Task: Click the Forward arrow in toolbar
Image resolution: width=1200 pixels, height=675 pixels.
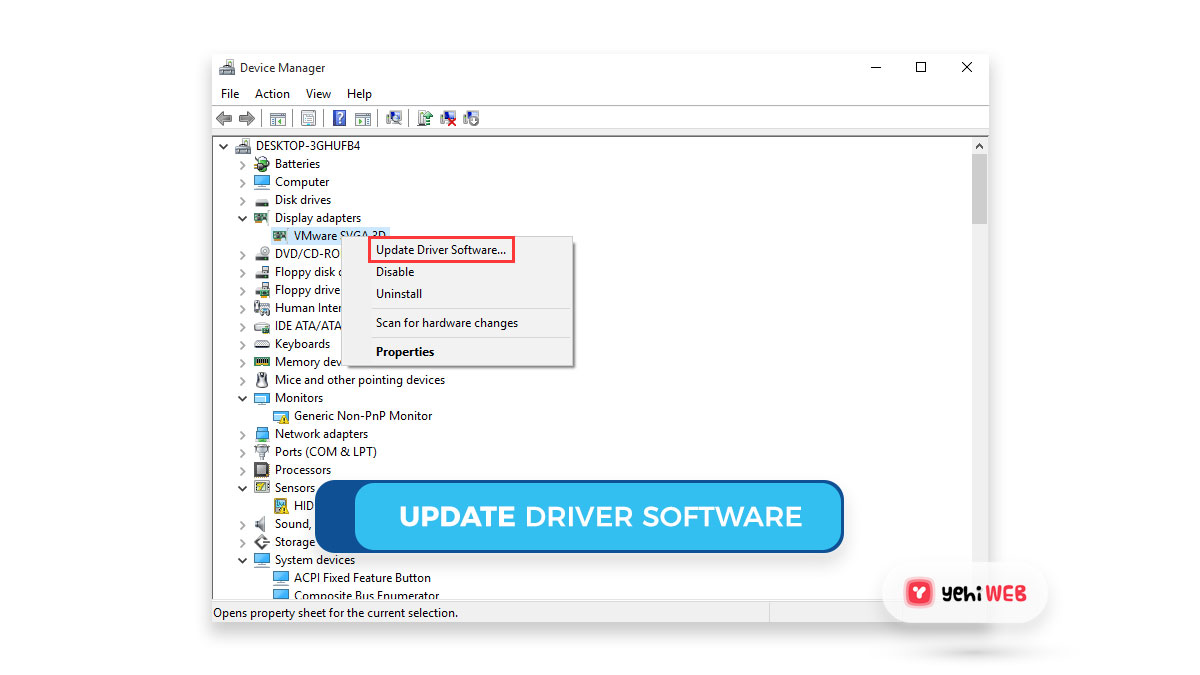Action: (246, 118)
